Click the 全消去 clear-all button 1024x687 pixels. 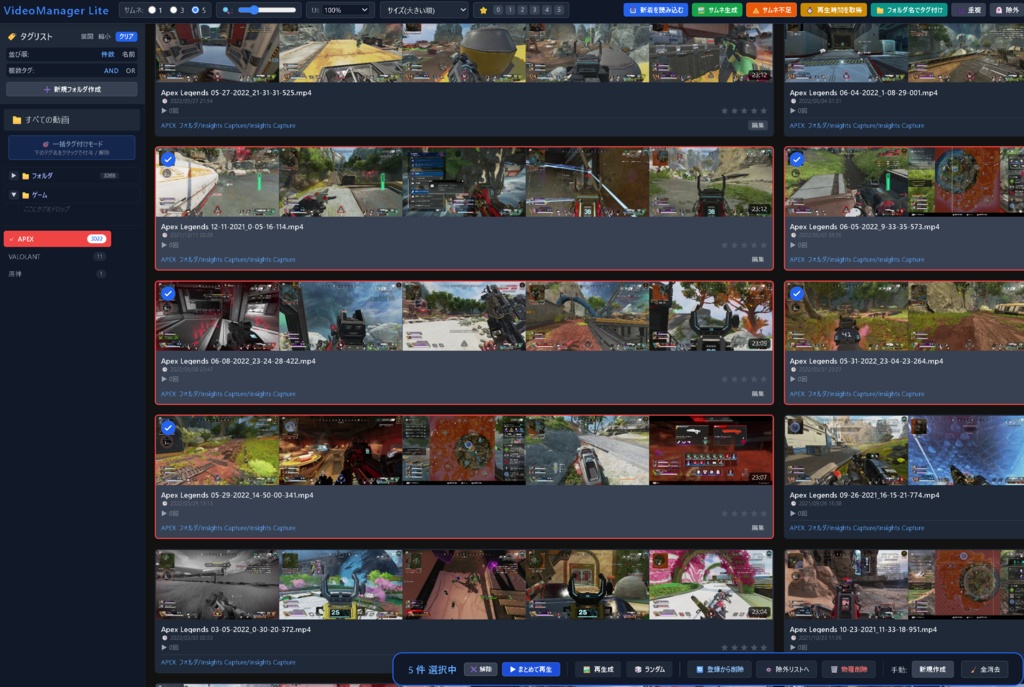985,669
